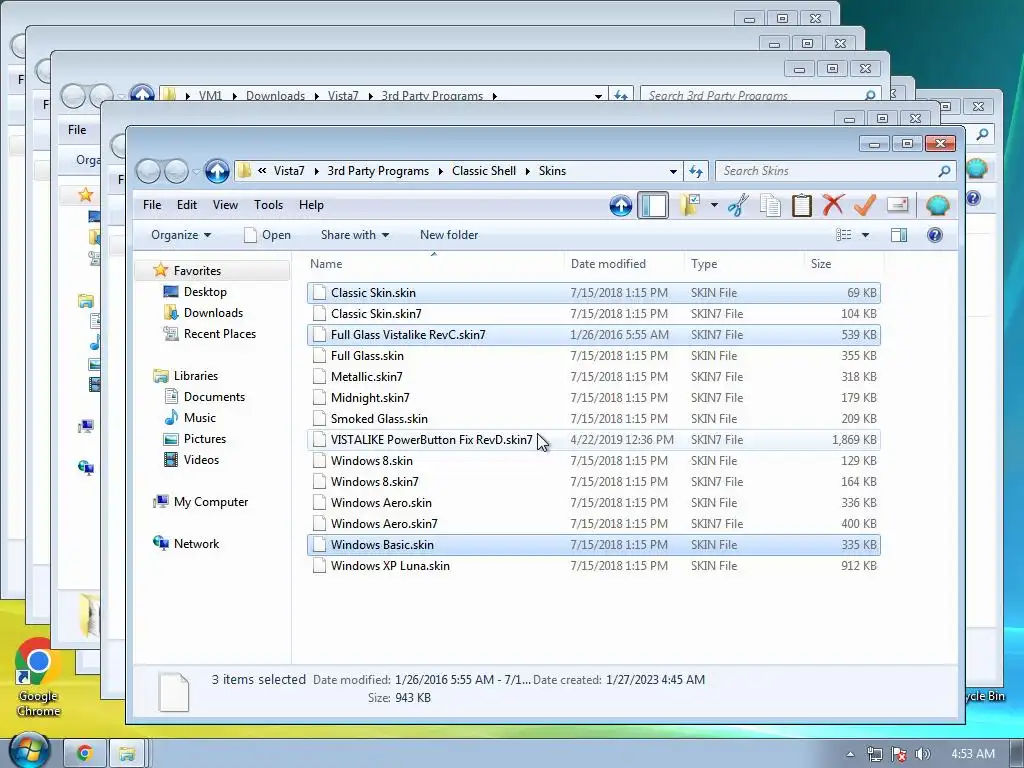Open the Organize dropdown
1024x768 pixels.
[181, 235]
